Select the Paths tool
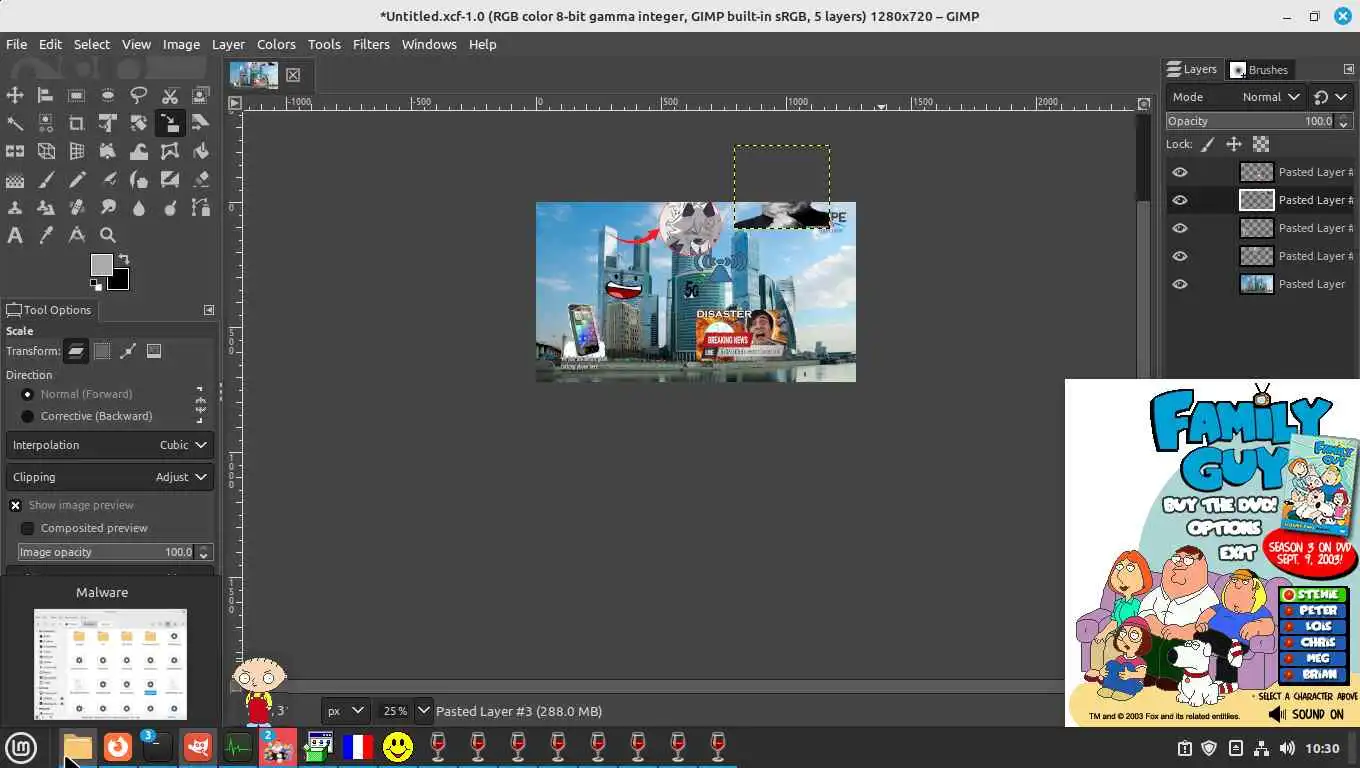 (x=201, y=208)
